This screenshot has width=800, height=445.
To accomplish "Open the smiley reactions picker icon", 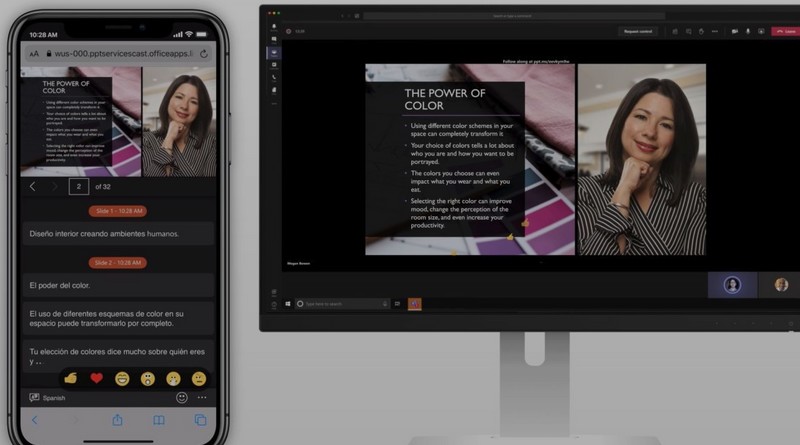I will pos(182,398).
